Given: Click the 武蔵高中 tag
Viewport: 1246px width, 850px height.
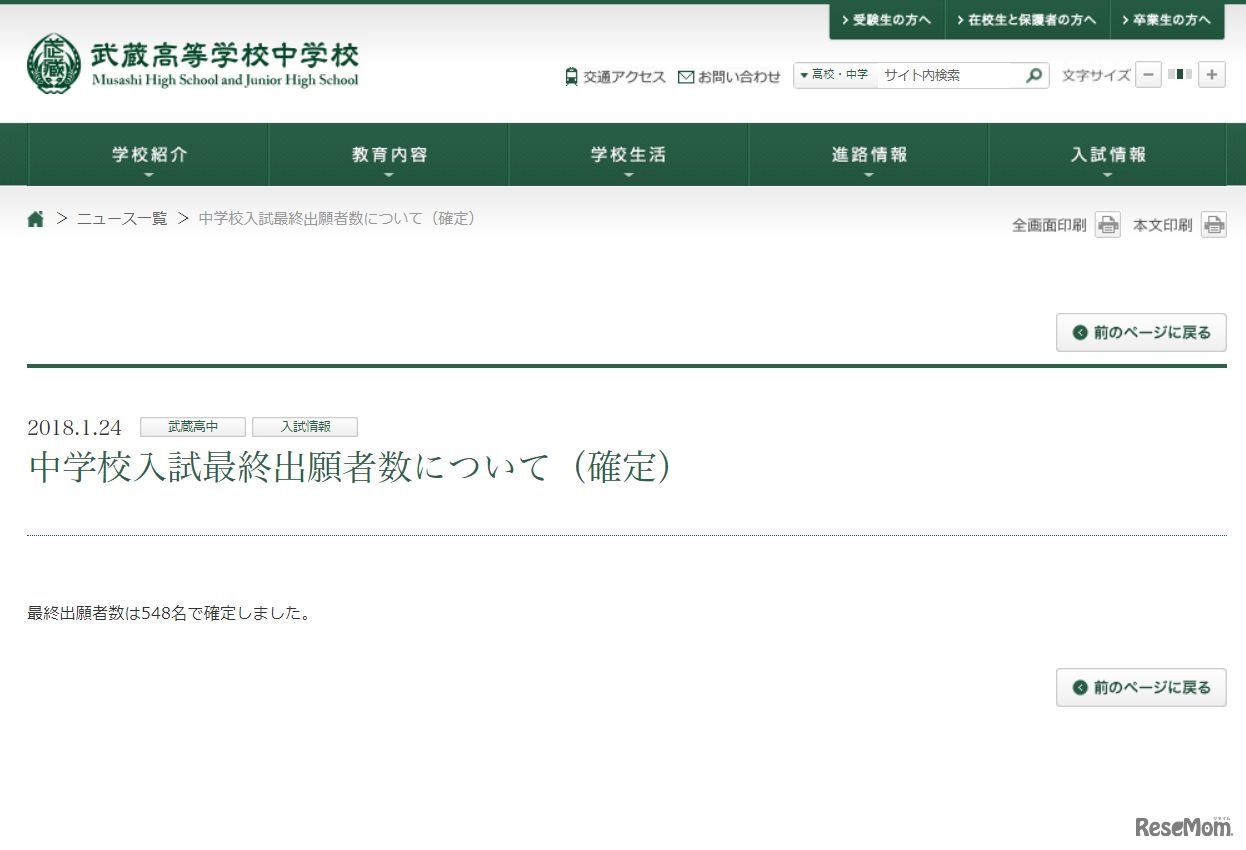Looking at the screenshot, I should pos(192,426).
